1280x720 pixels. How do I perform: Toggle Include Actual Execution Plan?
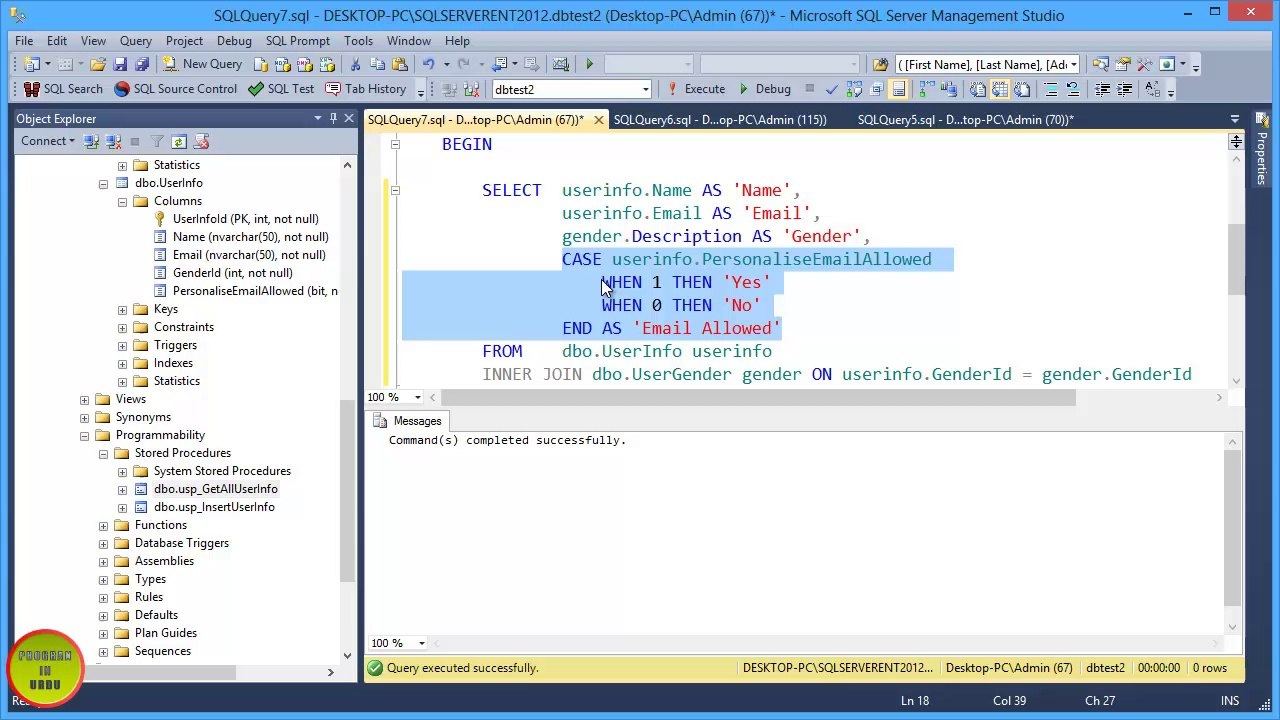coord(925,89)
